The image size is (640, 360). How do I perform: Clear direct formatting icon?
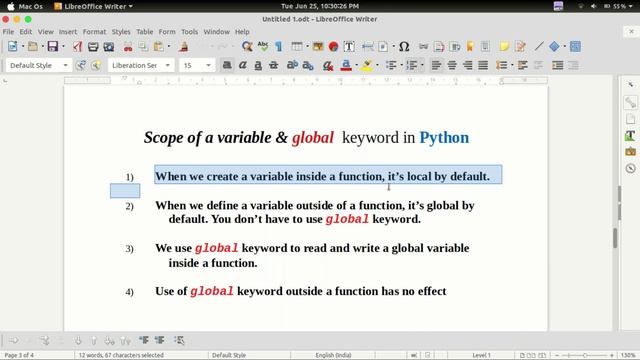[328, 65]
